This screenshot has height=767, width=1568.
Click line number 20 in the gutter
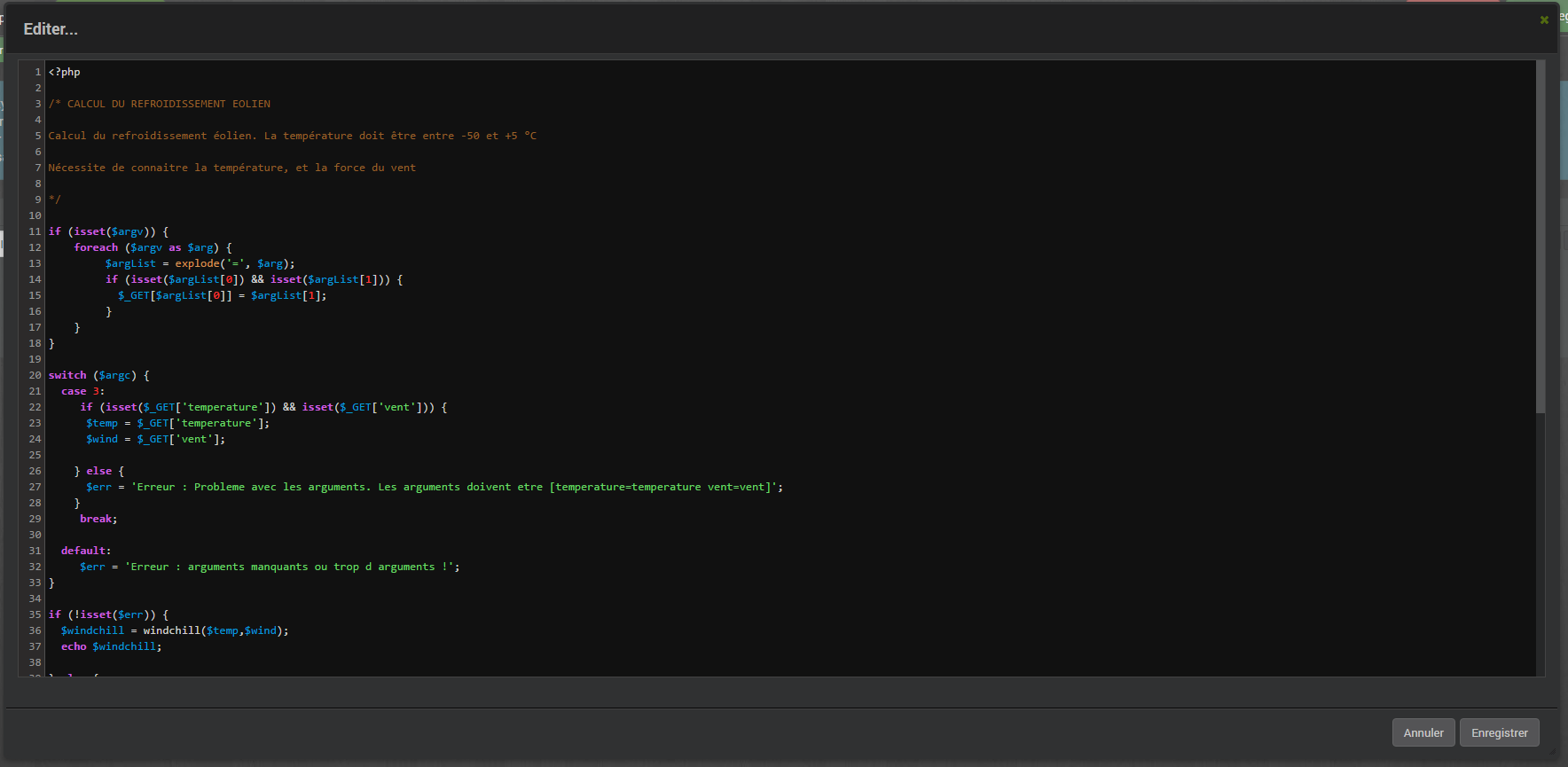35,375
